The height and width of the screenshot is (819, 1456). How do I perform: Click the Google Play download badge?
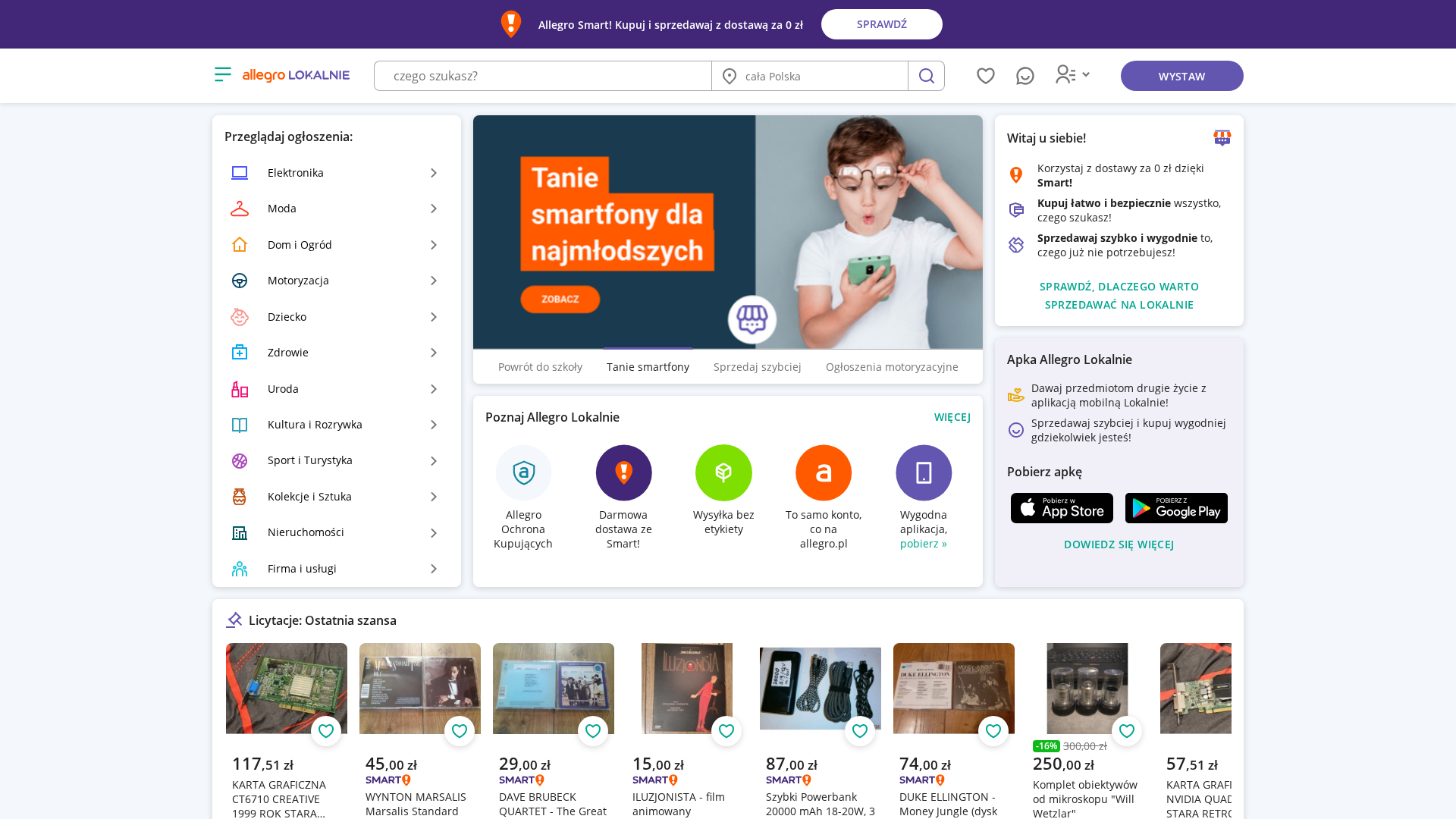(1176, 508)
